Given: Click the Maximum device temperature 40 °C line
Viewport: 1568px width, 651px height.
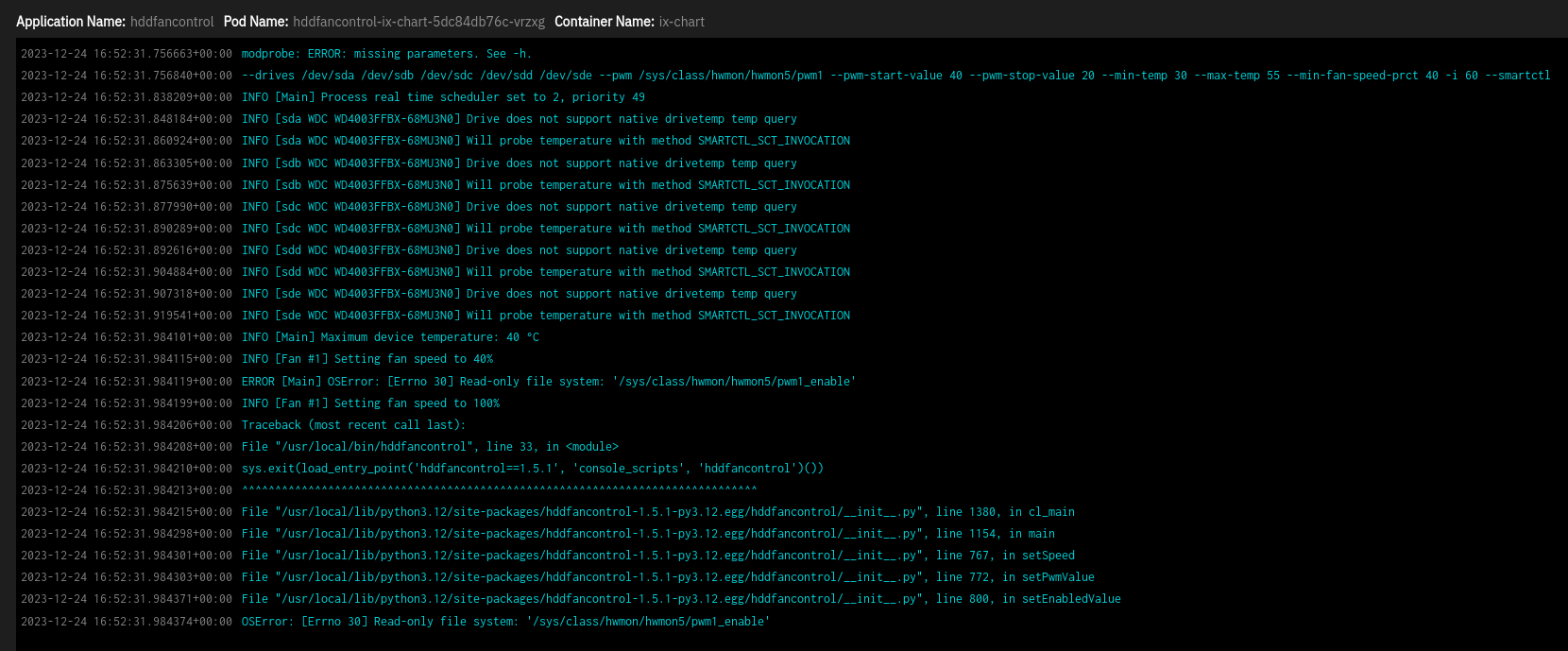Looking at the screenshot, I should pos(390,337).
